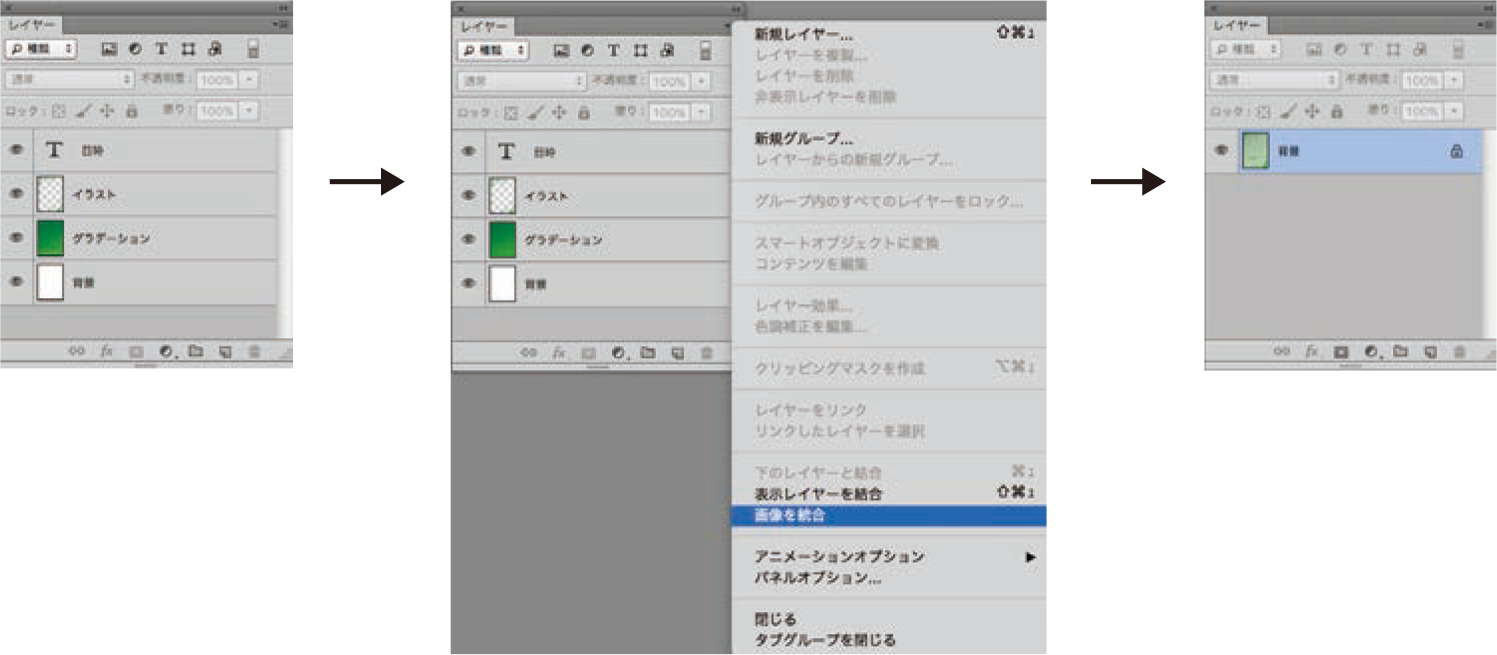
Task: Click pixel layer filter icon, left panel
Action: pos(110,48)
